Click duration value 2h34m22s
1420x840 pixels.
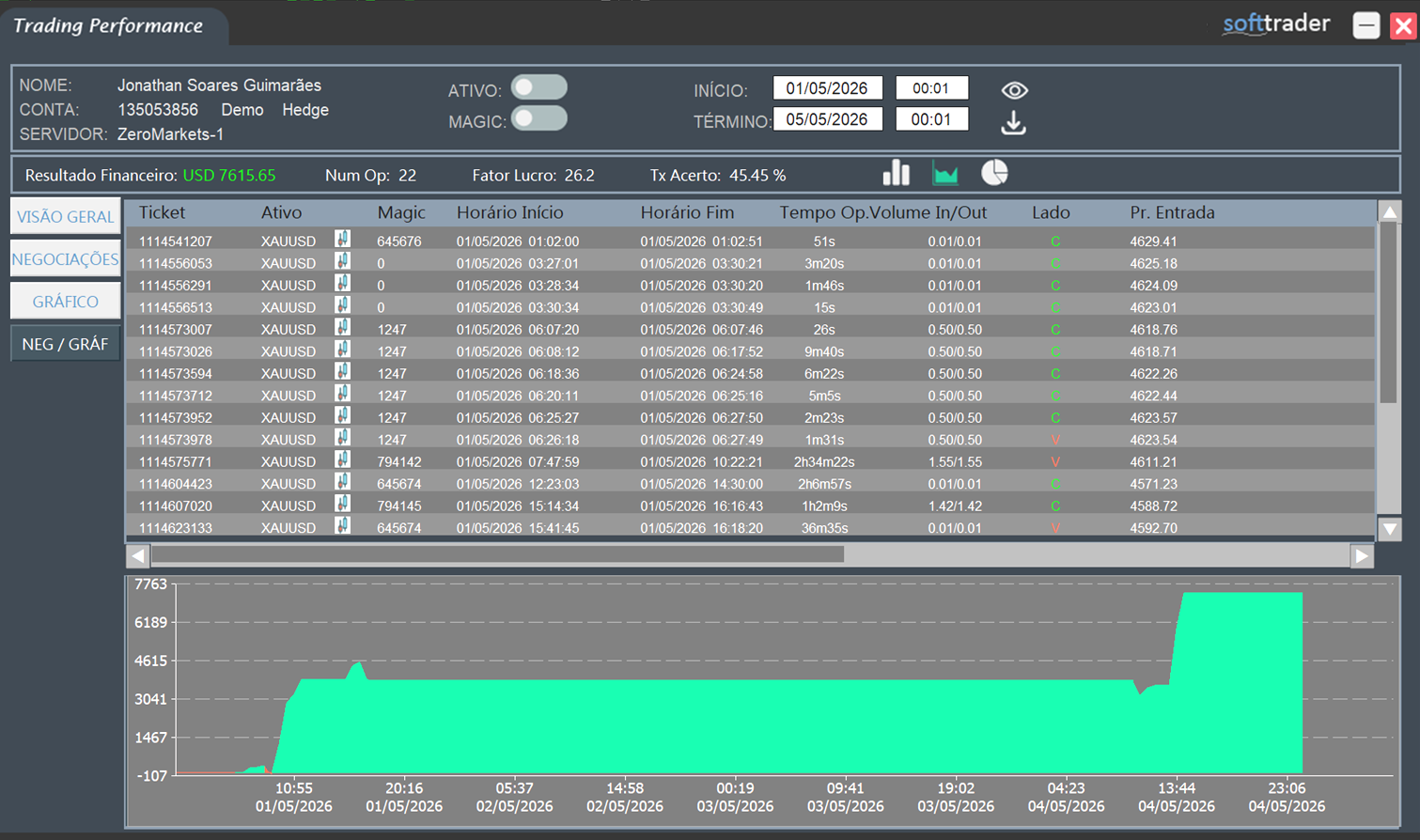pos(824,462)
